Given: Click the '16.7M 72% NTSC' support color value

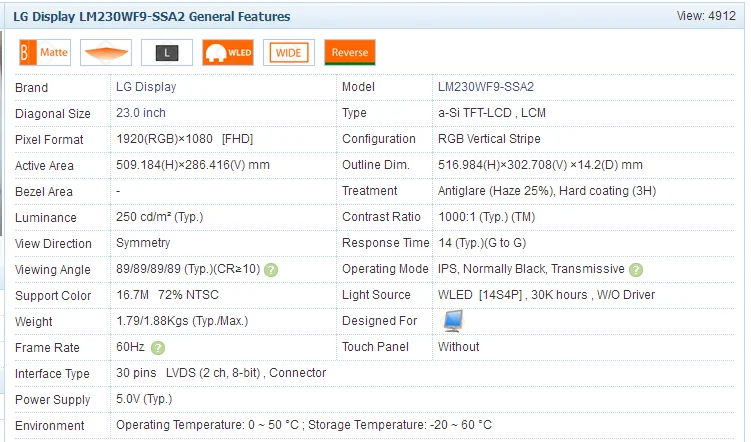Looking at the screenshot, I should click(x=167, y=295).
